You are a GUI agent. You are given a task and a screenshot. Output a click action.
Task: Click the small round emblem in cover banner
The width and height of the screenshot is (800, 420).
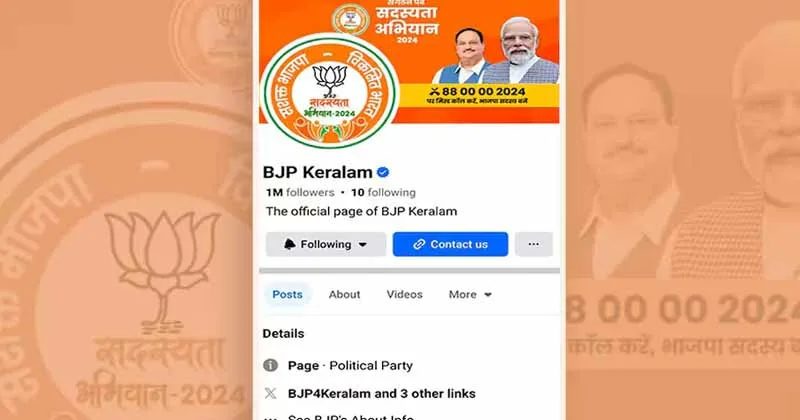[351, 20]
